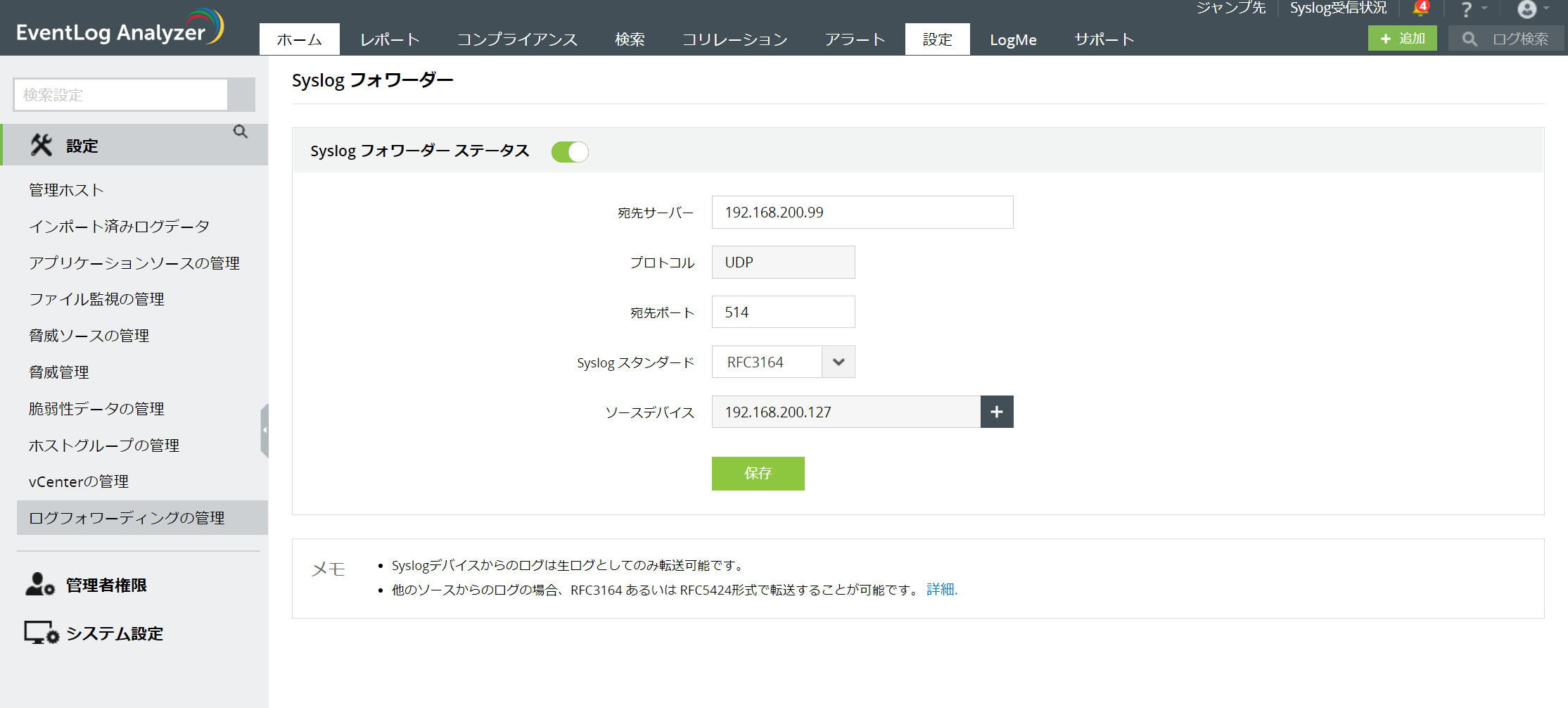Viewport: 1568px width, 708px height.
Task: Expand the 管理者権限 section
Action: [86, 585]
